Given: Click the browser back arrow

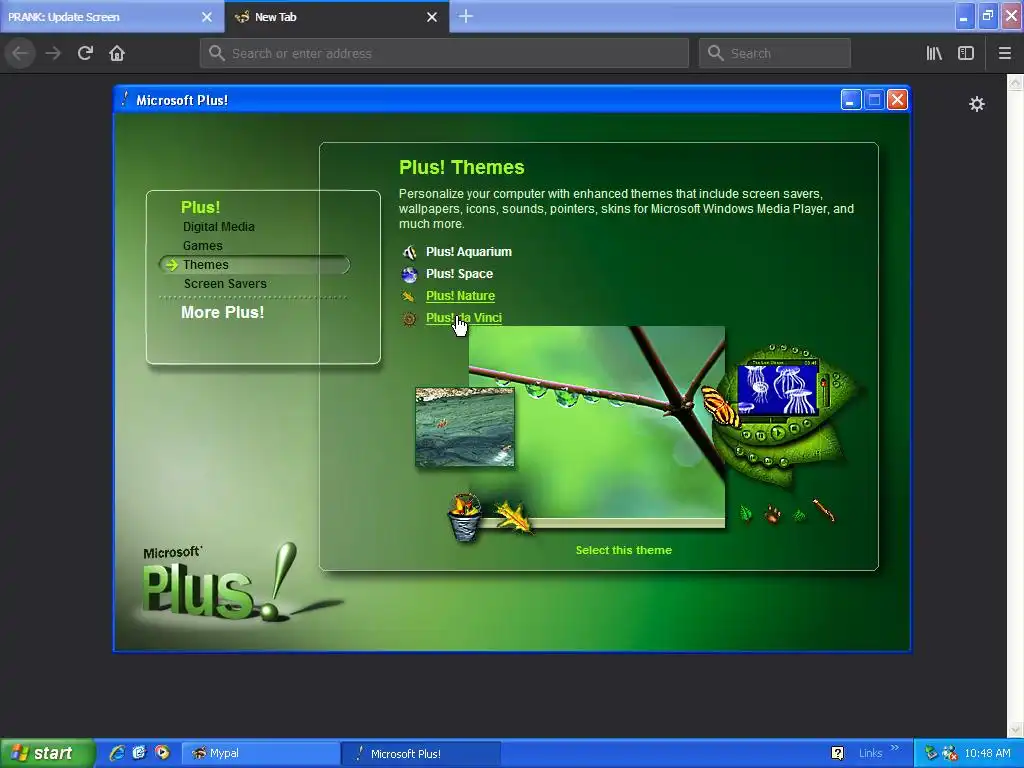Looking at the screenshot, I should [x=20, y=53].
